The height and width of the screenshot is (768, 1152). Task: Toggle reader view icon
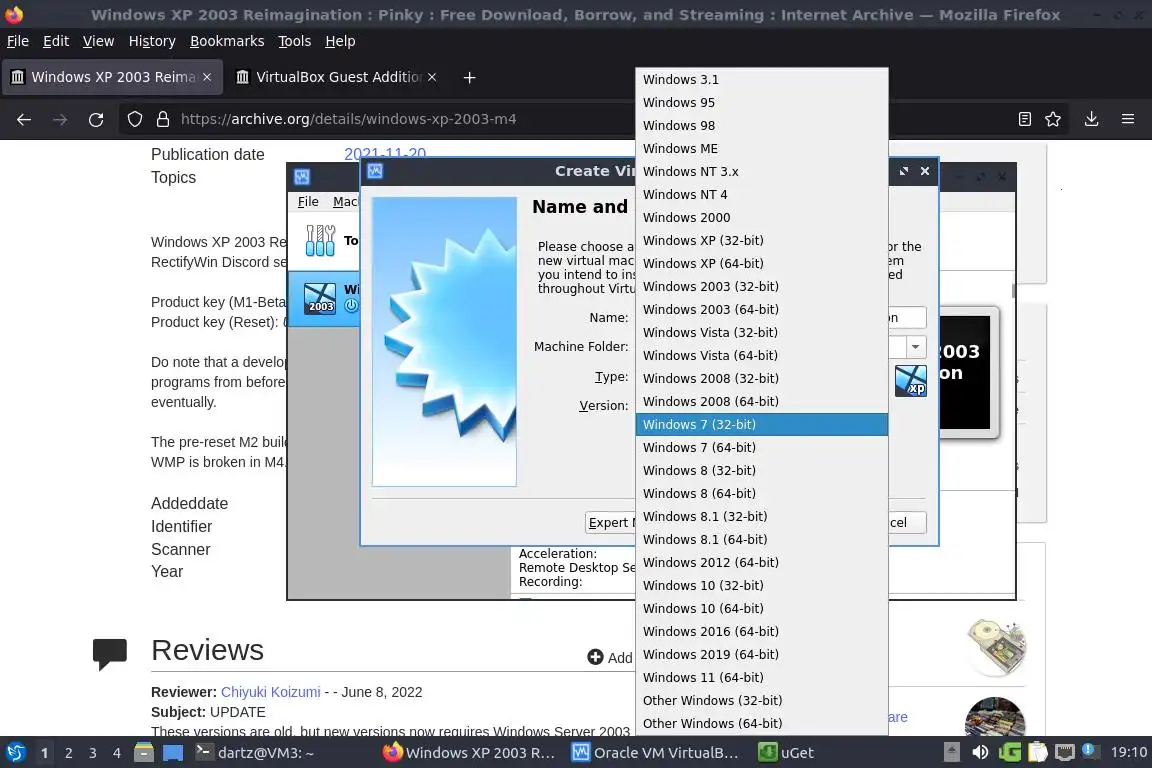point(1025,119)
